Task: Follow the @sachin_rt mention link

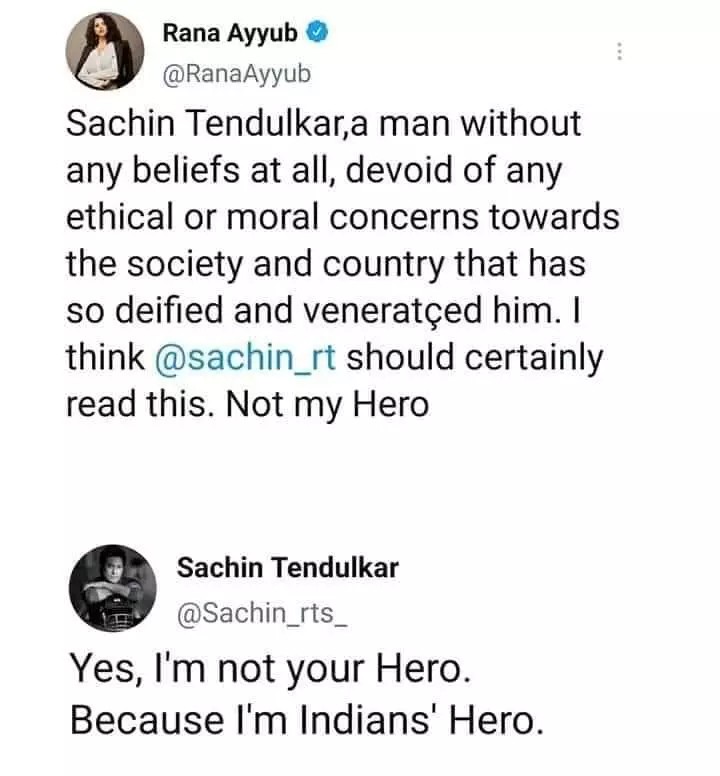Action: (247, 357)
